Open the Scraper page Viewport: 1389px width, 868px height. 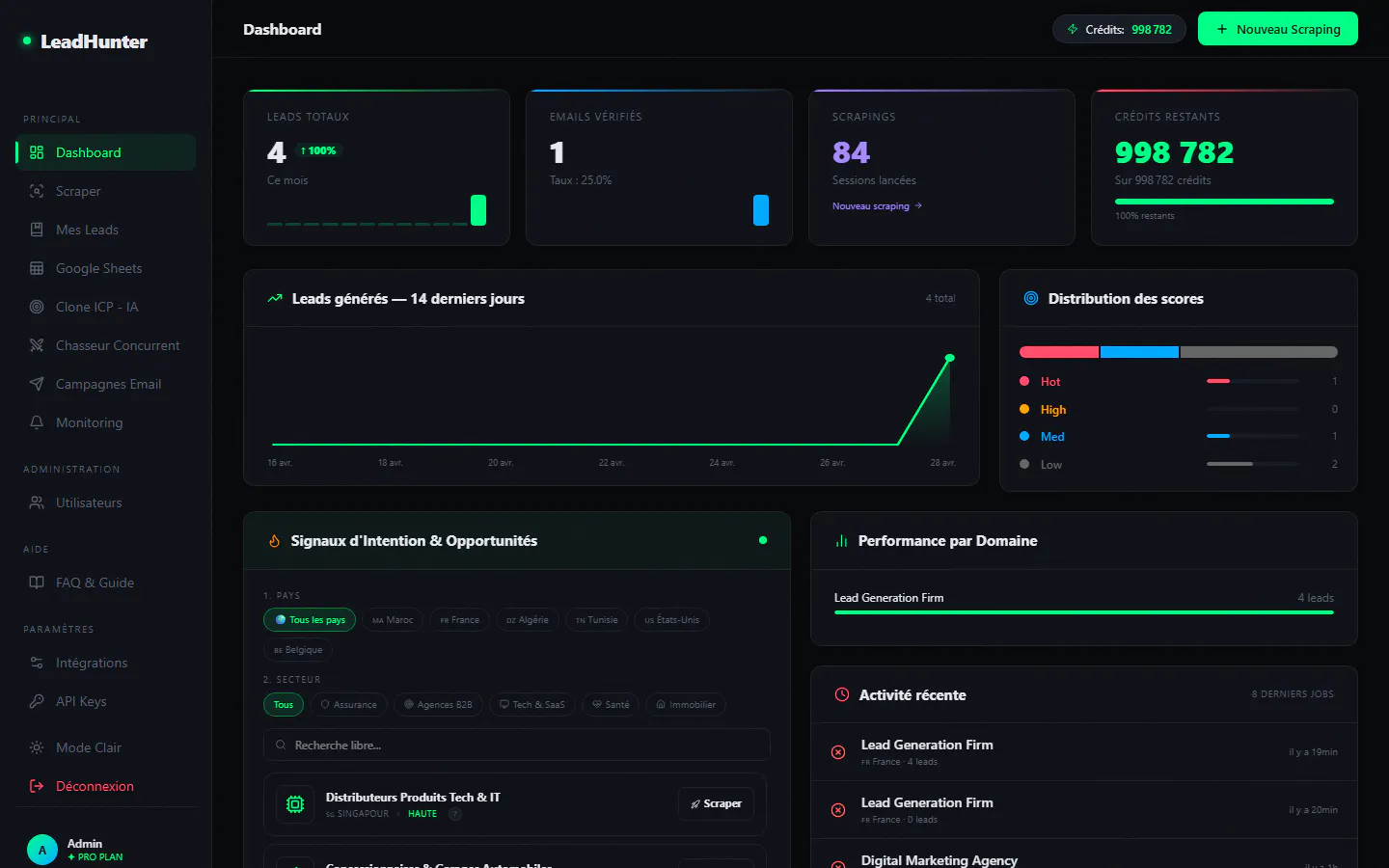[x=106, y=191]
